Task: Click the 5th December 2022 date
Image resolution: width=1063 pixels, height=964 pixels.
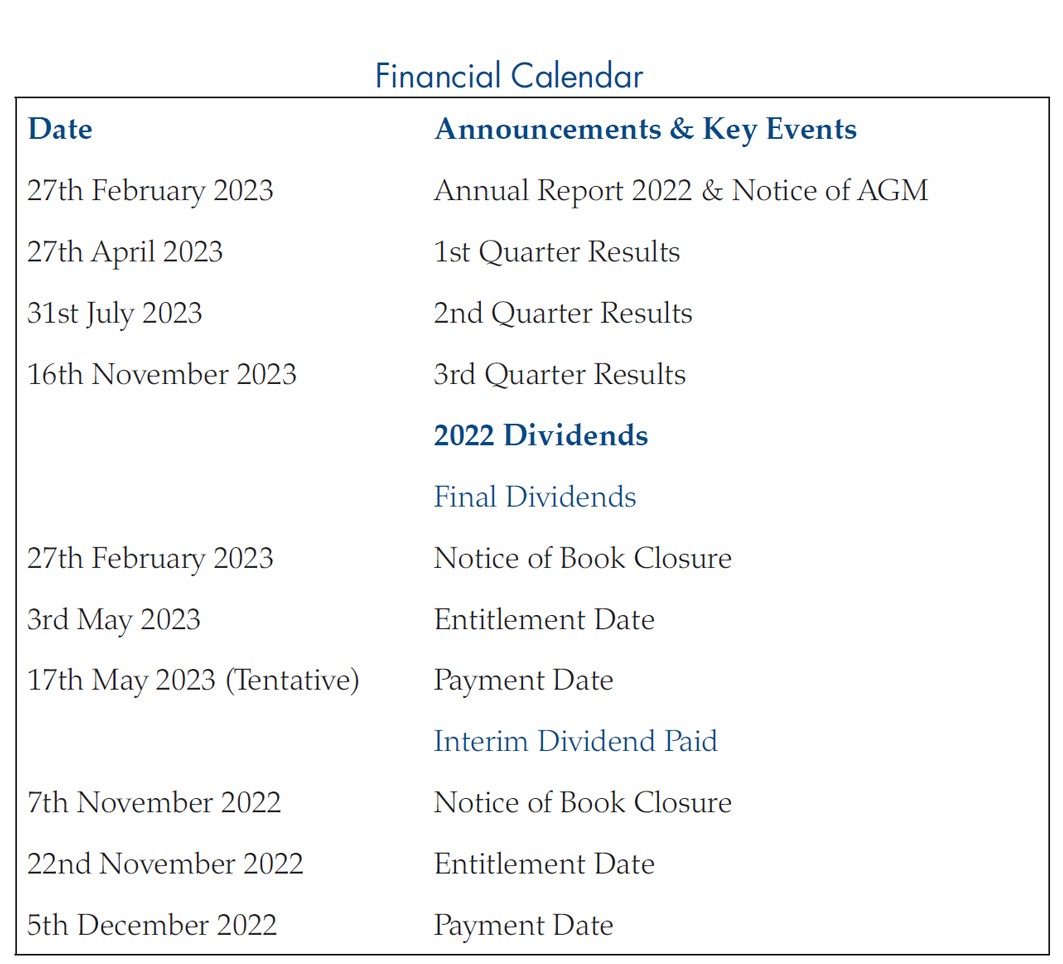Action: (x=152, y=925)
